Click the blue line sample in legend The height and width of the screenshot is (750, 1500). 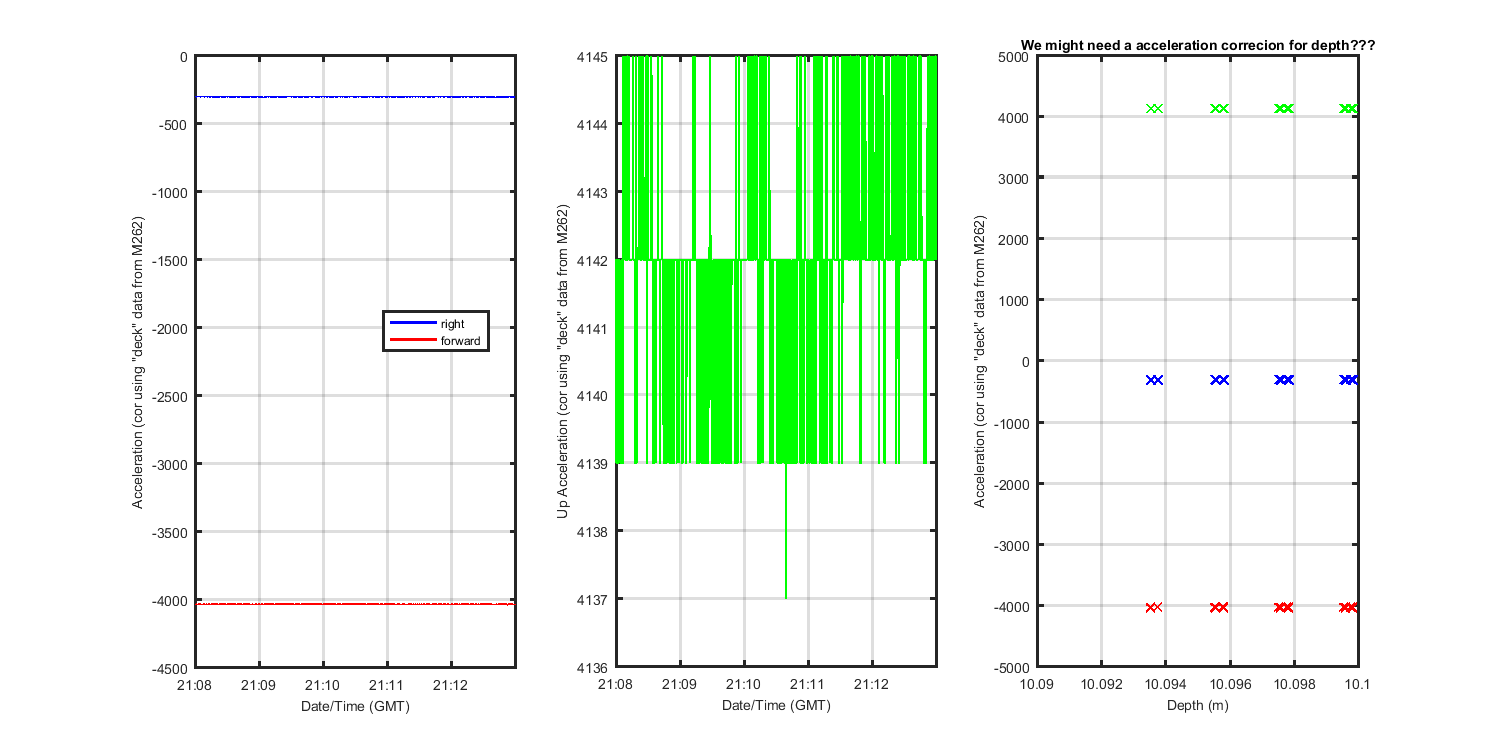coord(413,323)
